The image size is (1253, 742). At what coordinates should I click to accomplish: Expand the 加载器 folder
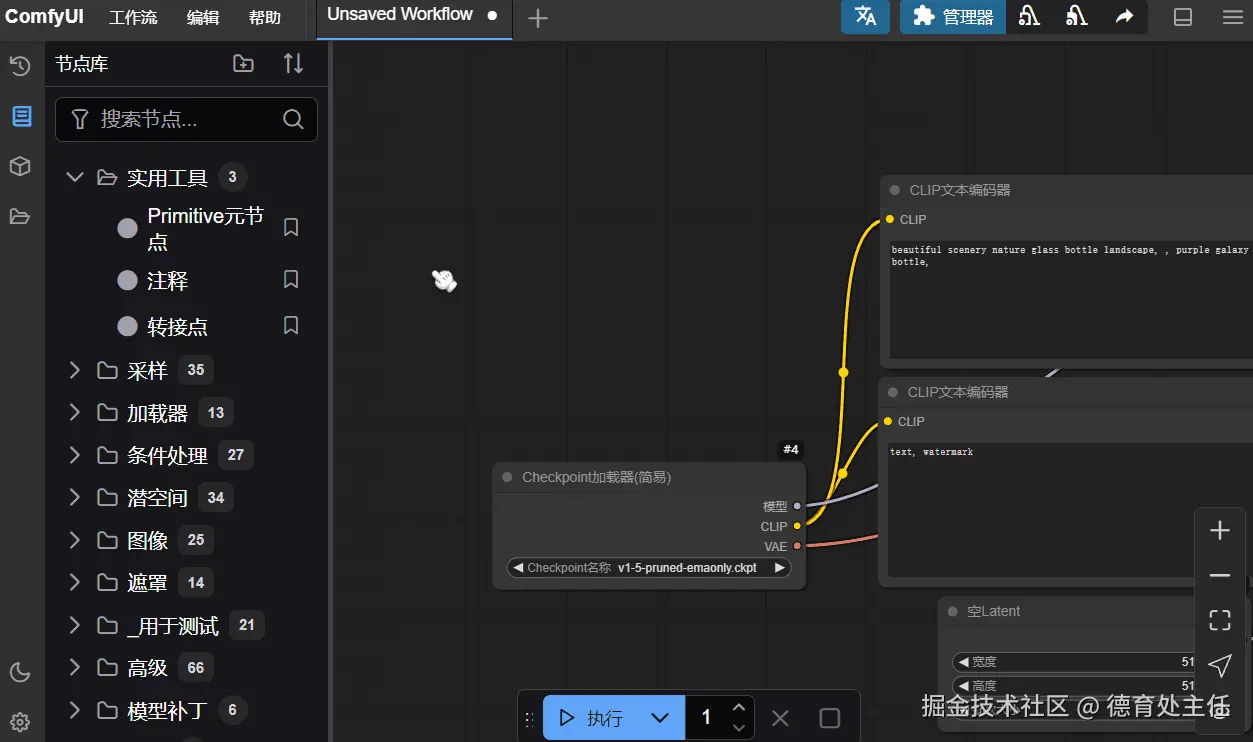click(x=74, y=413)
